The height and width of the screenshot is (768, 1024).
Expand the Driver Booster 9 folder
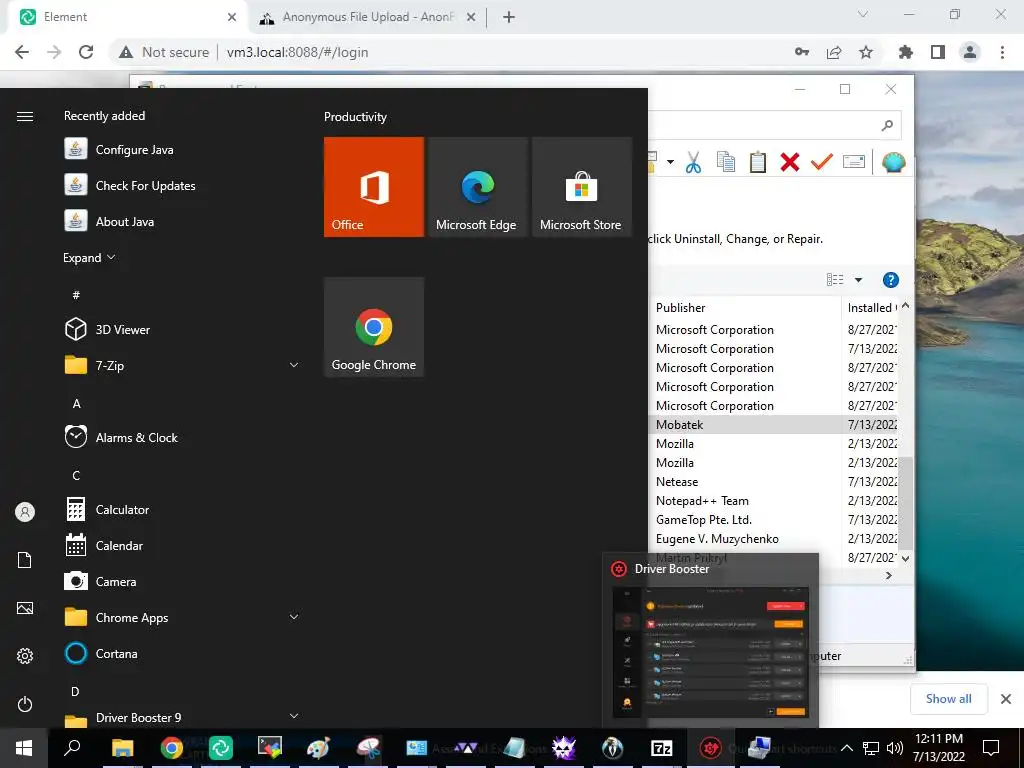point(294,716)
